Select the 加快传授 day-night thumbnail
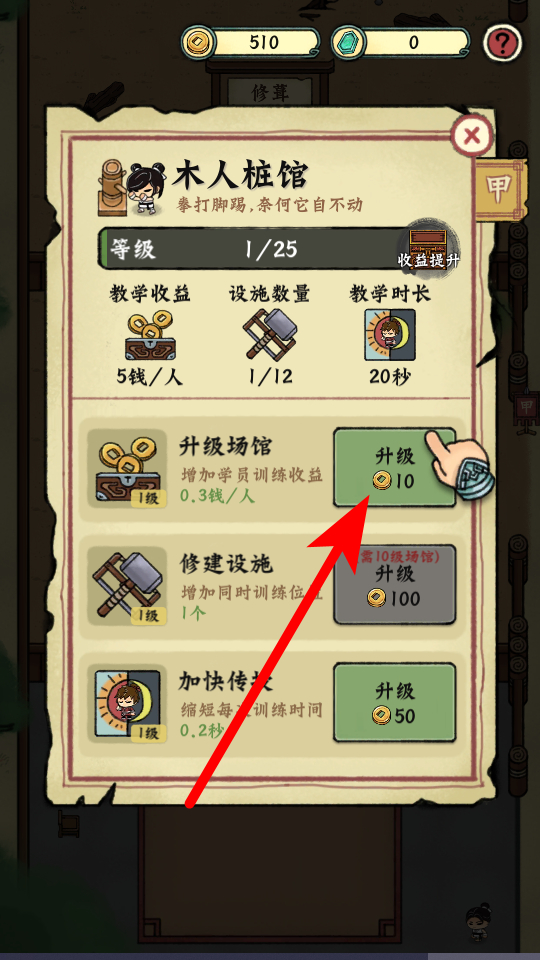The height and width of the screenshot is (960, 540). point(127,703)
